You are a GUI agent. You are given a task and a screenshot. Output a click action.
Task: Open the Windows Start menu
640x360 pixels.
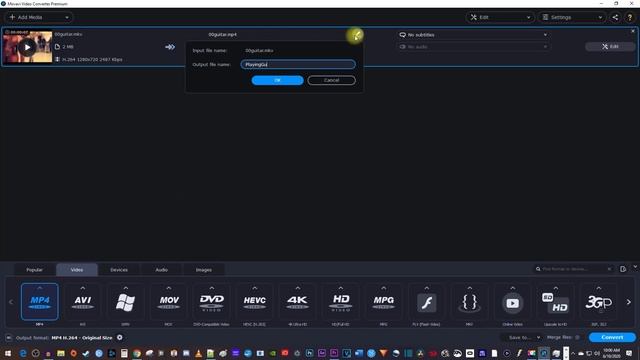(8, 353)
